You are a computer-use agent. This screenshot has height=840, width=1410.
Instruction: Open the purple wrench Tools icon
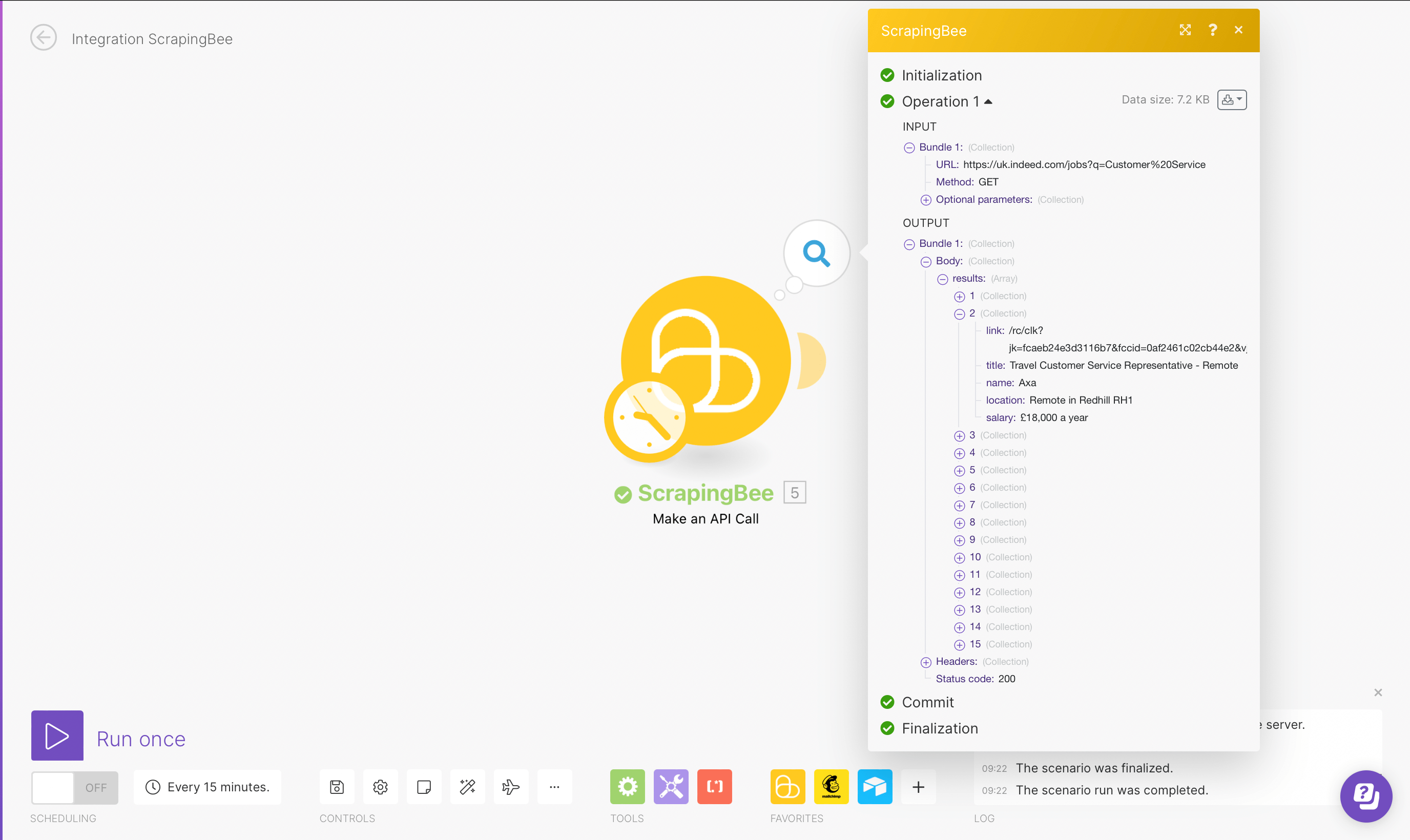tap(671, 787)
